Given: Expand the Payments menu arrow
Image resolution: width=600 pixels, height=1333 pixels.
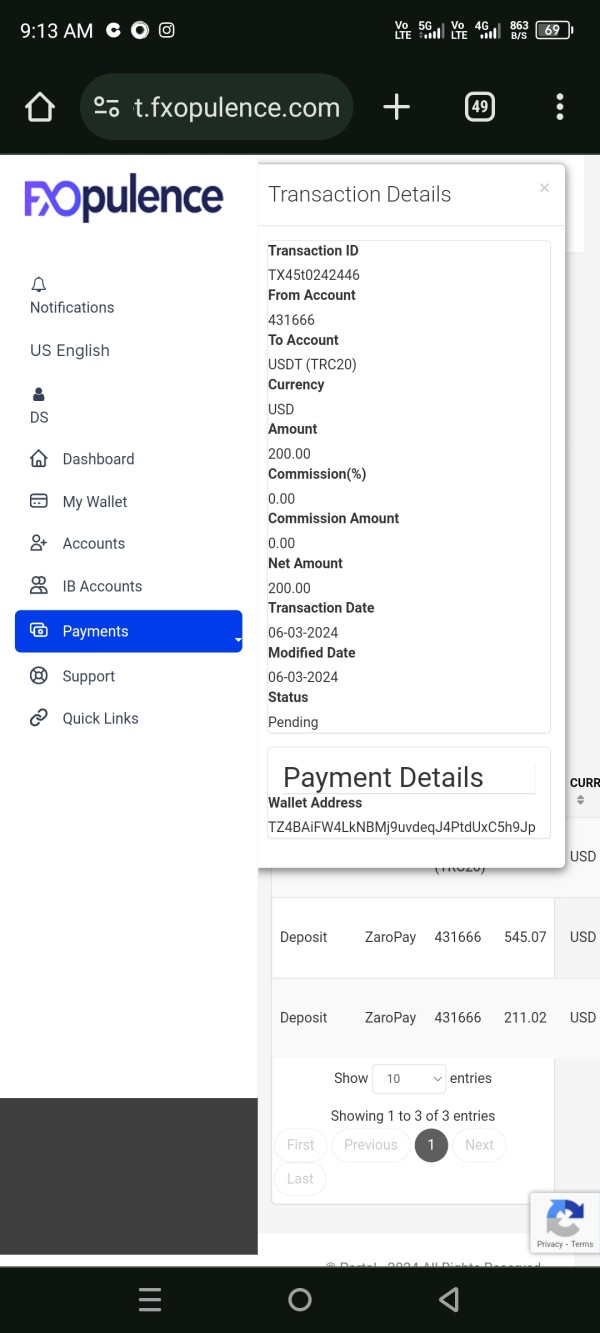Looking at the screenshot, I should (x=238, y=639).
